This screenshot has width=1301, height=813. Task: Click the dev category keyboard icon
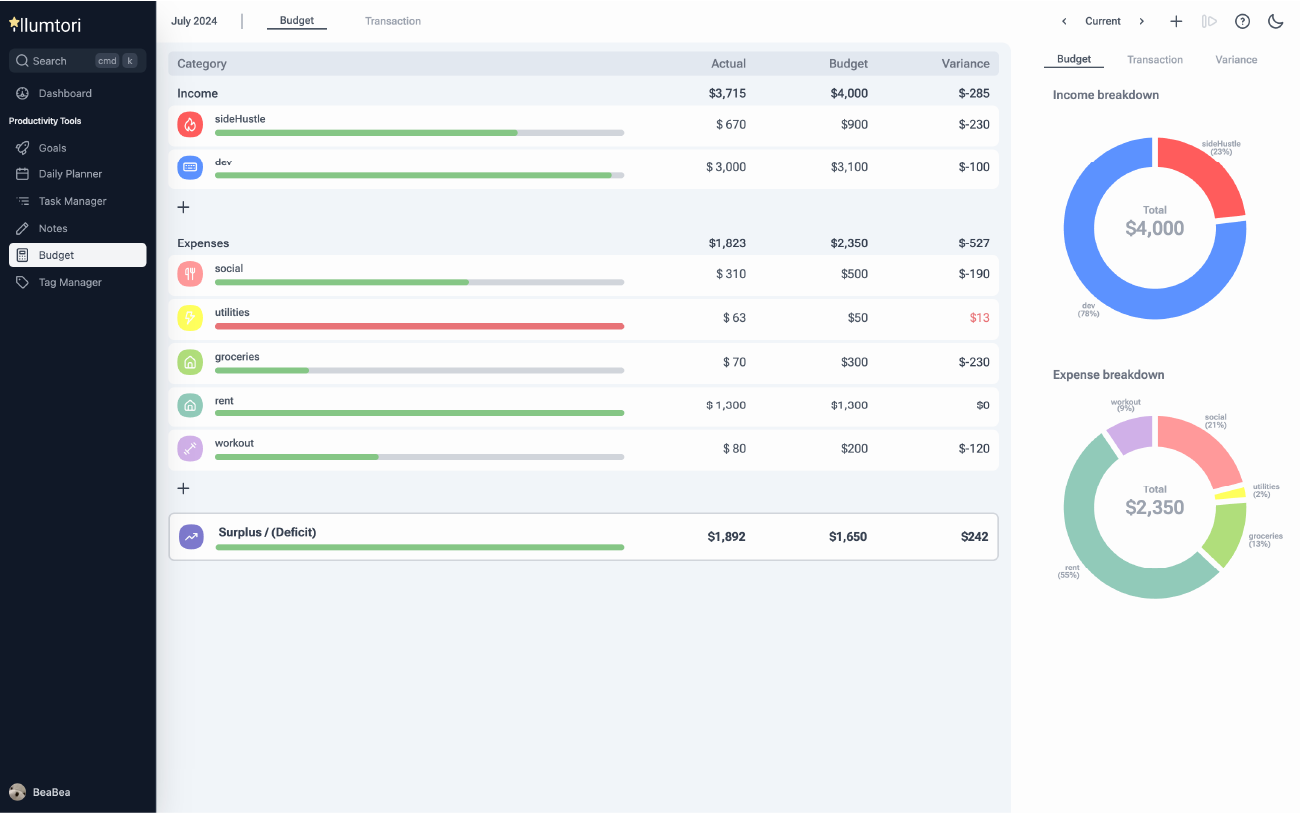pos(190,168)
